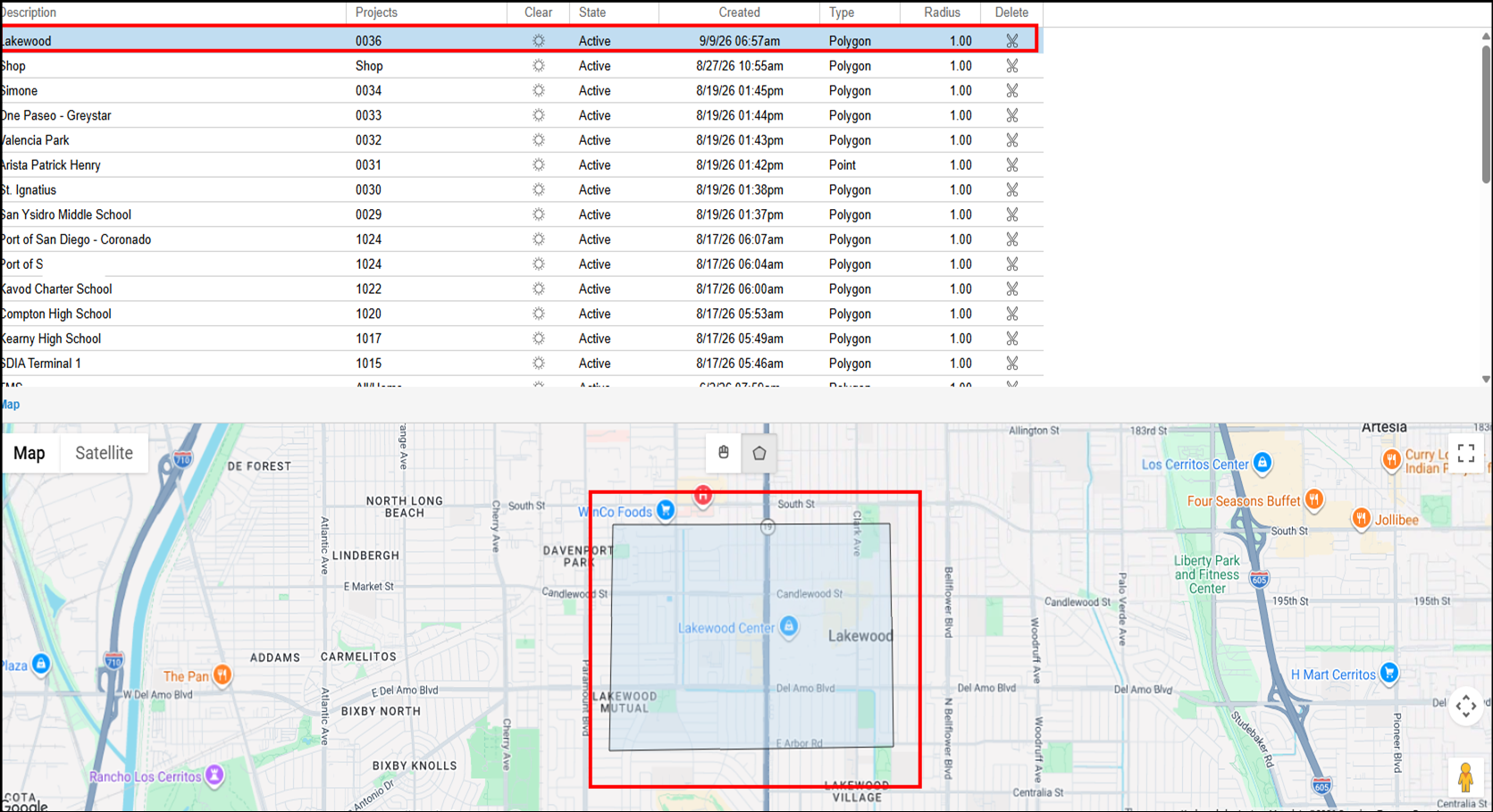Viewport: 1493px width, 812px height.
Task: Click the scrollbar down arrow of table
Action: pyautogui.click(x=1486, y=380)
